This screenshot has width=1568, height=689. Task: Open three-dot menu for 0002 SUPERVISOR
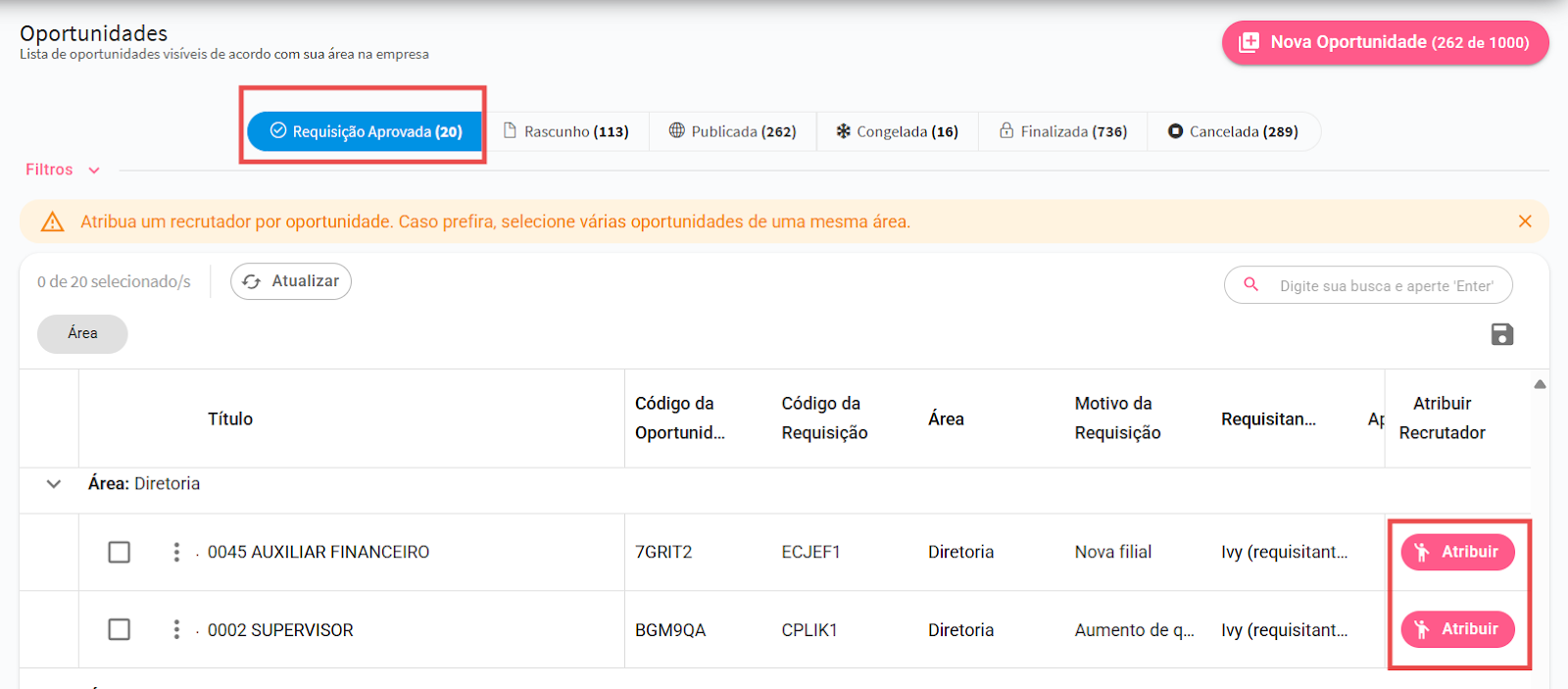point(176,629)
